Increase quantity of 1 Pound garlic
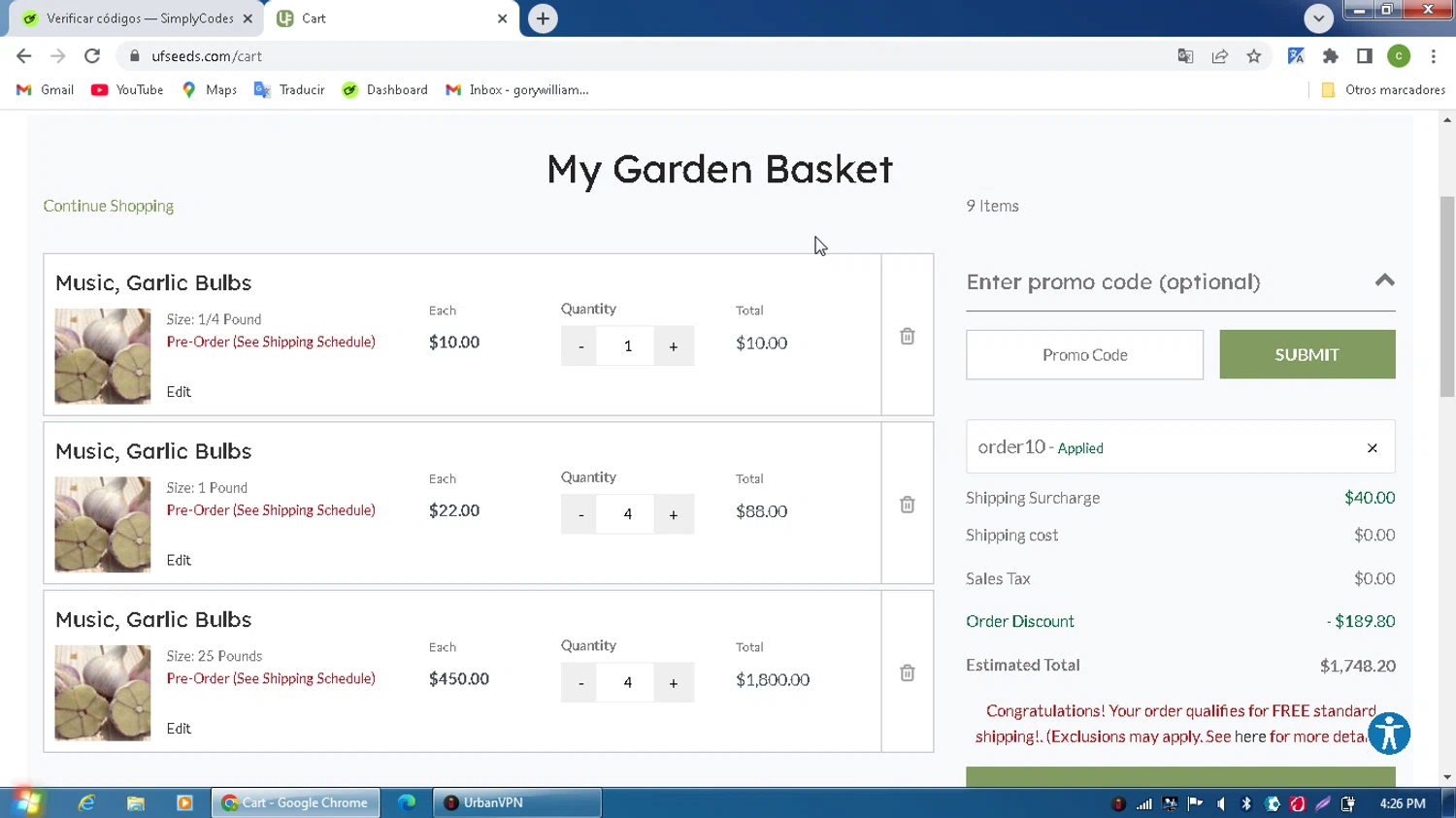Screen dimensions: 1456x818 point(674,514)
